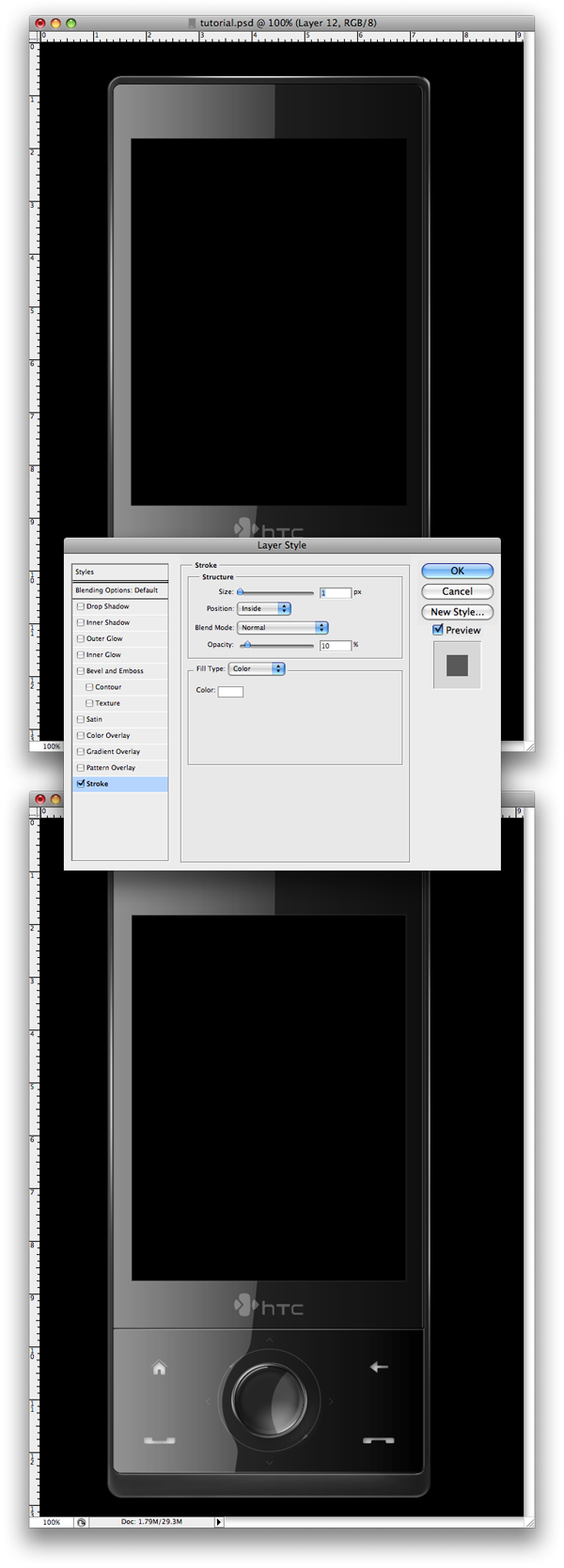Click the 'tutorial.psd @ 100% (Layer 12, RGB/8)' title
The width and height of the screenshot is (564, 1568).
coord(288,23)
